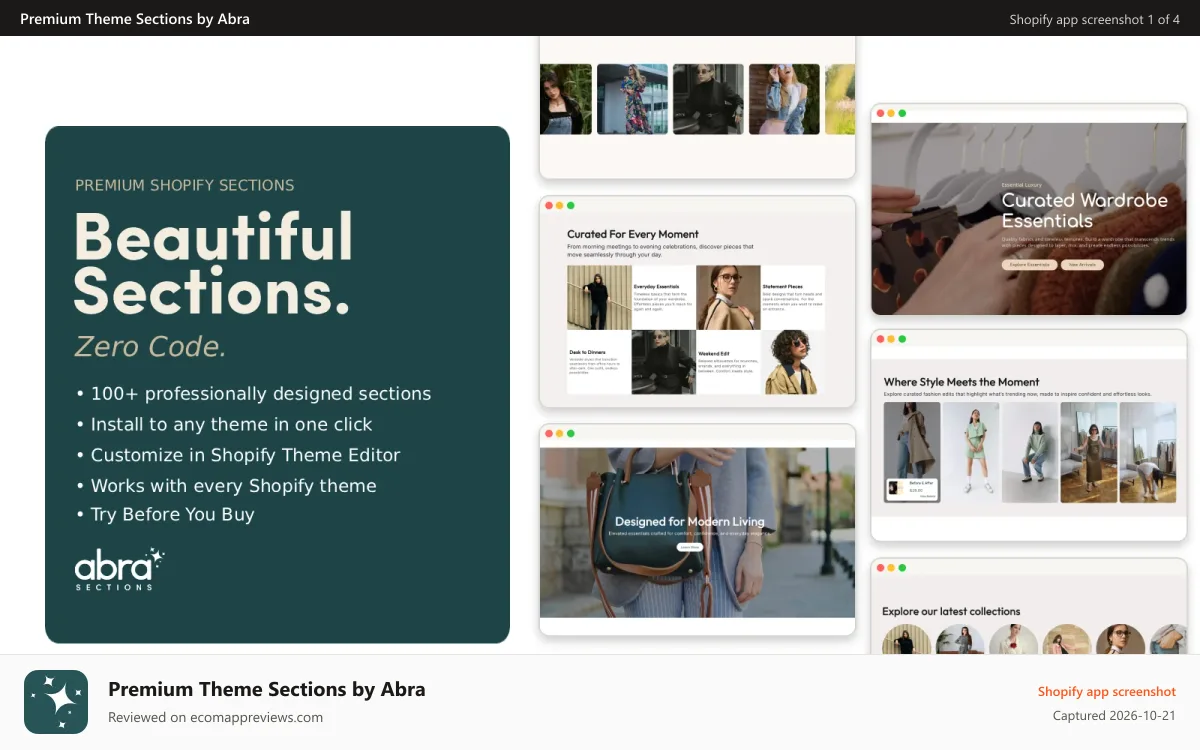Viewport: 1200px width, 750px height.
Task: Open the denim jacket photo in top strip
Action: coord(784,99)
